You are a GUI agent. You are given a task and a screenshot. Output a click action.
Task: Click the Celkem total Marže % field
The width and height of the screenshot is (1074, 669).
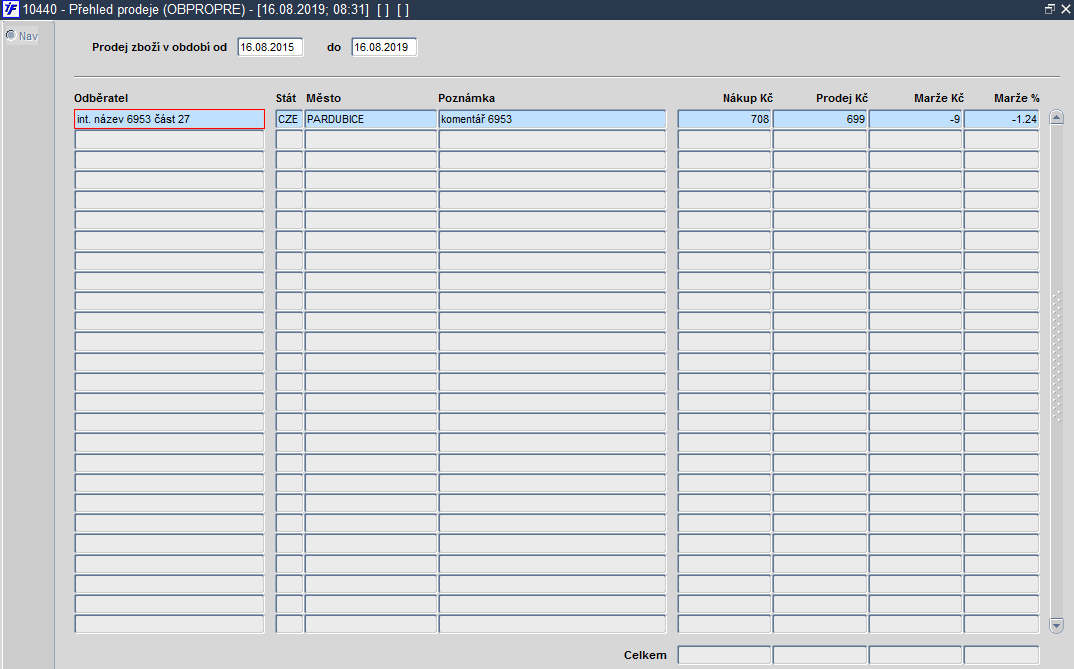point(1001,655)
